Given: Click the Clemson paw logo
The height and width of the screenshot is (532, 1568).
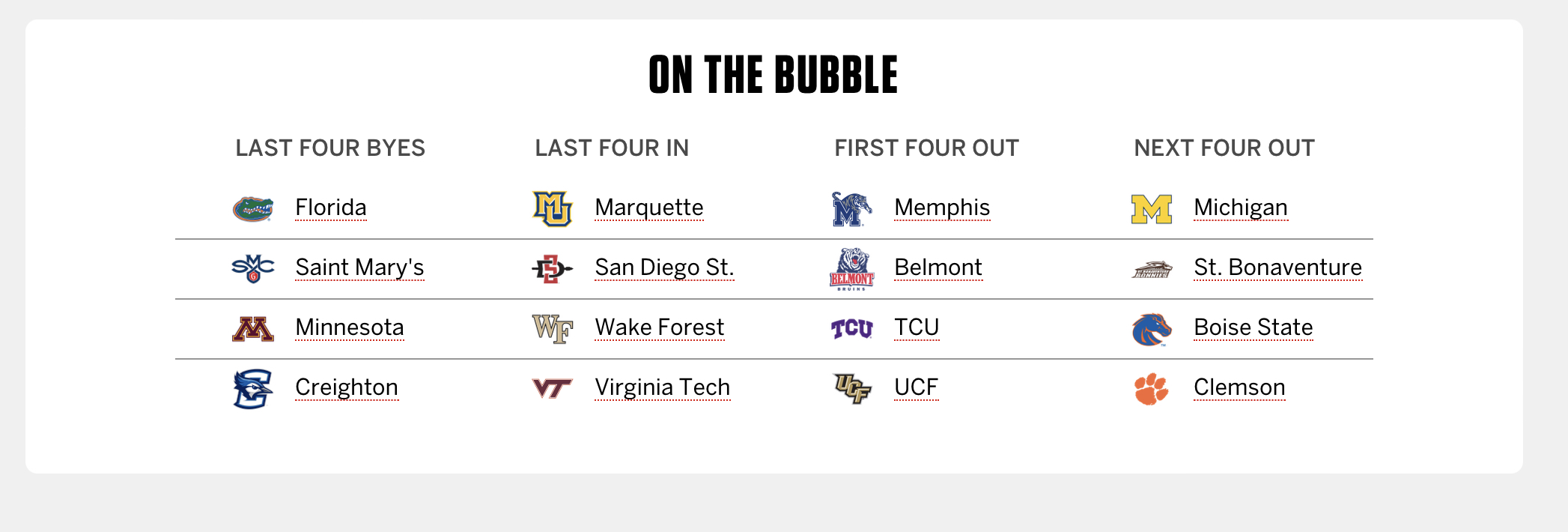Looking at the screenshot, I should click(x=1151, y=389).
